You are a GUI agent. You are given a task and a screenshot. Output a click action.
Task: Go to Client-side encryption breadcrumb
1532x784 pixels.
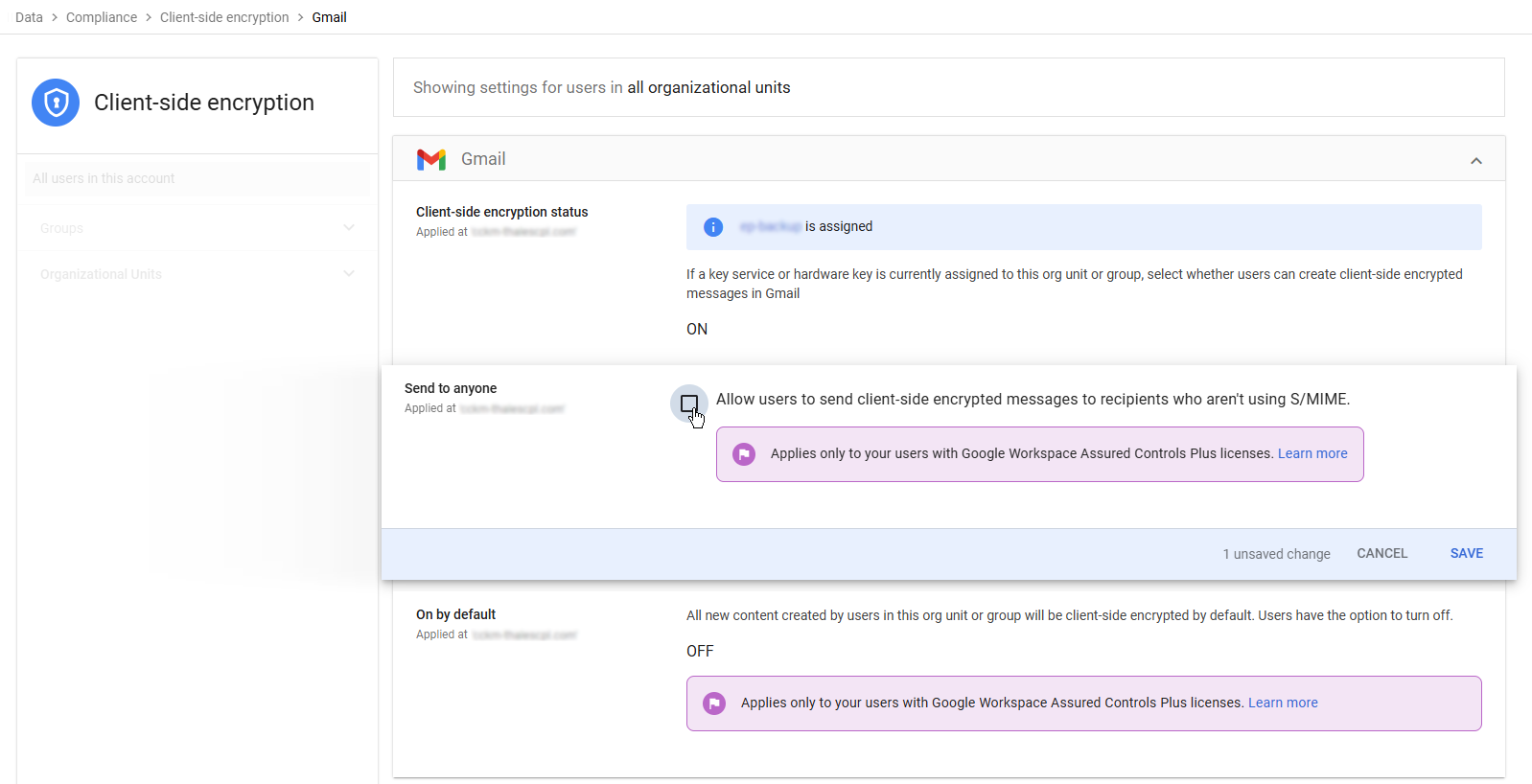224,17
